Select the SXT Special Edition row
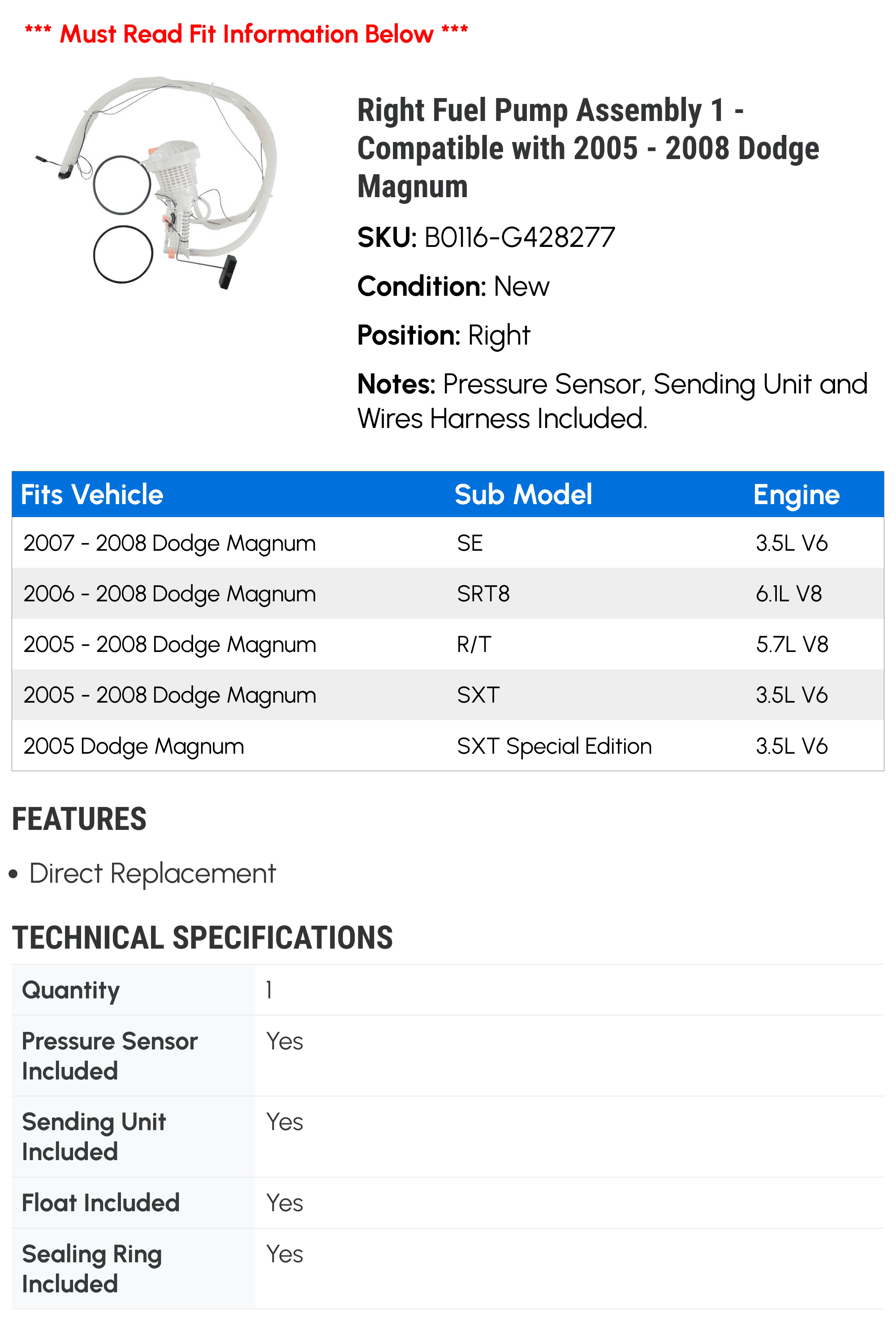896x1321 pixels. [x=447, y=746]
